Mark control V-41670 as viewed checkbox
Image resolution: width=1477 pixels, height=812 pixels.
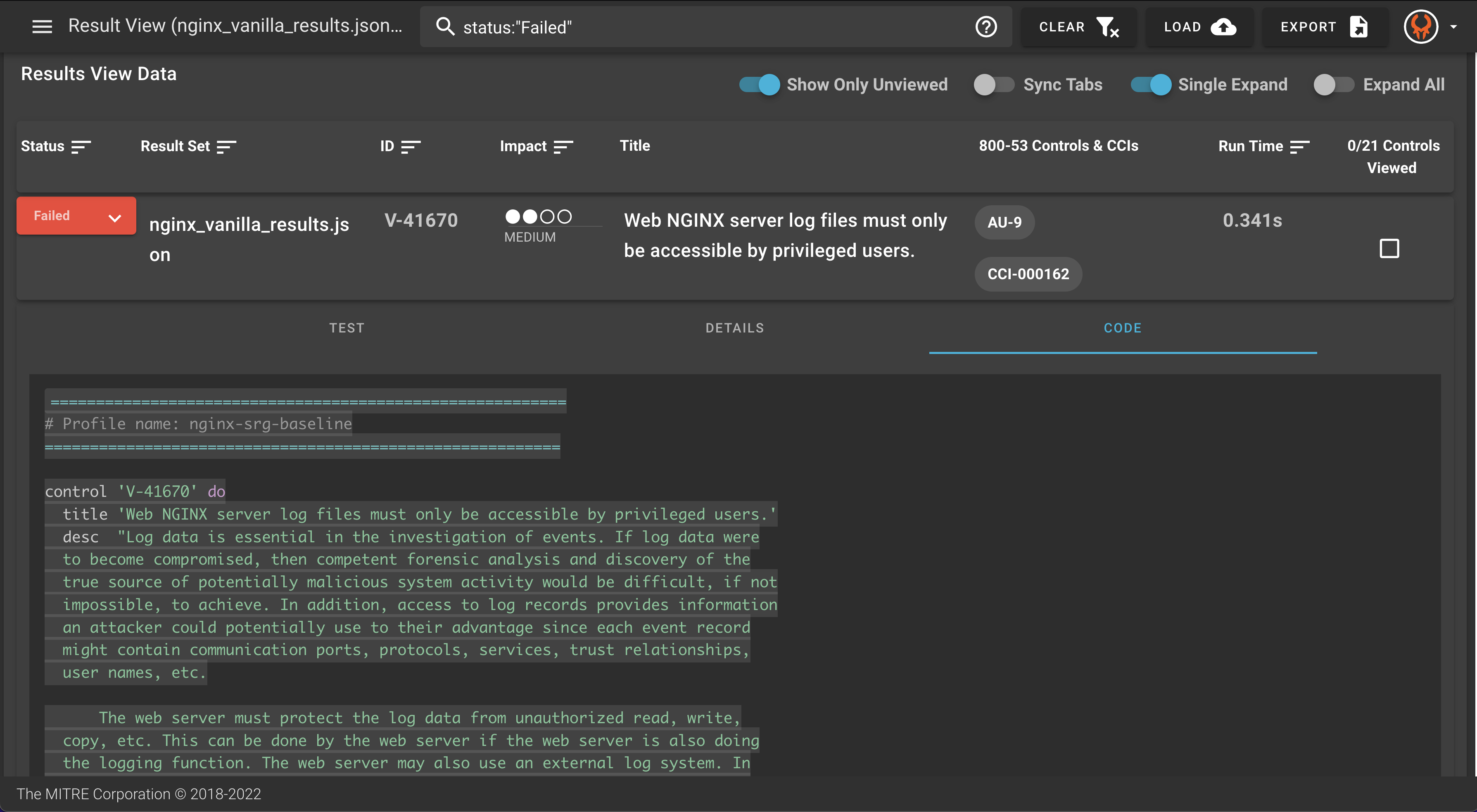[1389, 249]
